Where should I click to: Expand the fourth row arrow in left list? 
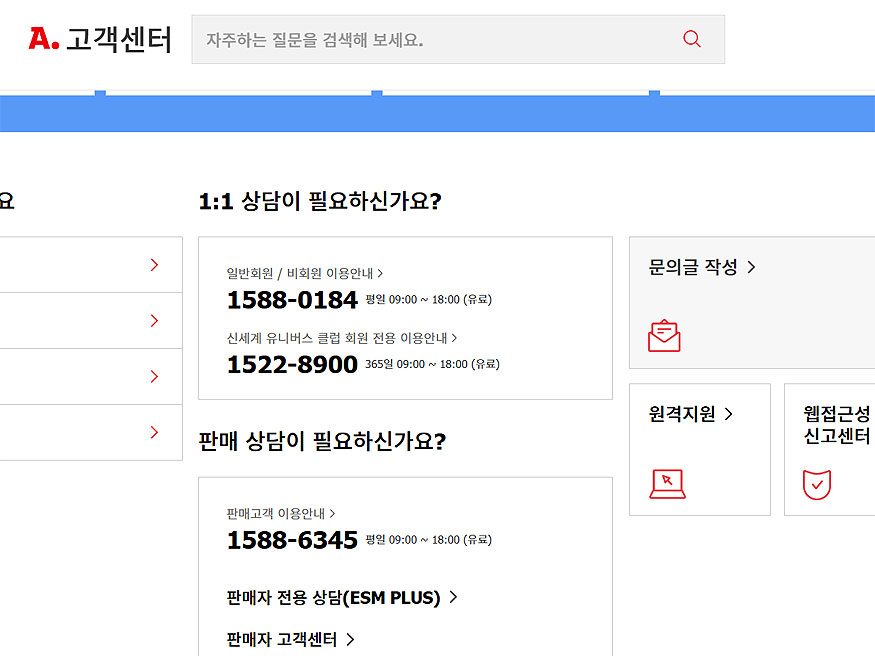(154, 433)
